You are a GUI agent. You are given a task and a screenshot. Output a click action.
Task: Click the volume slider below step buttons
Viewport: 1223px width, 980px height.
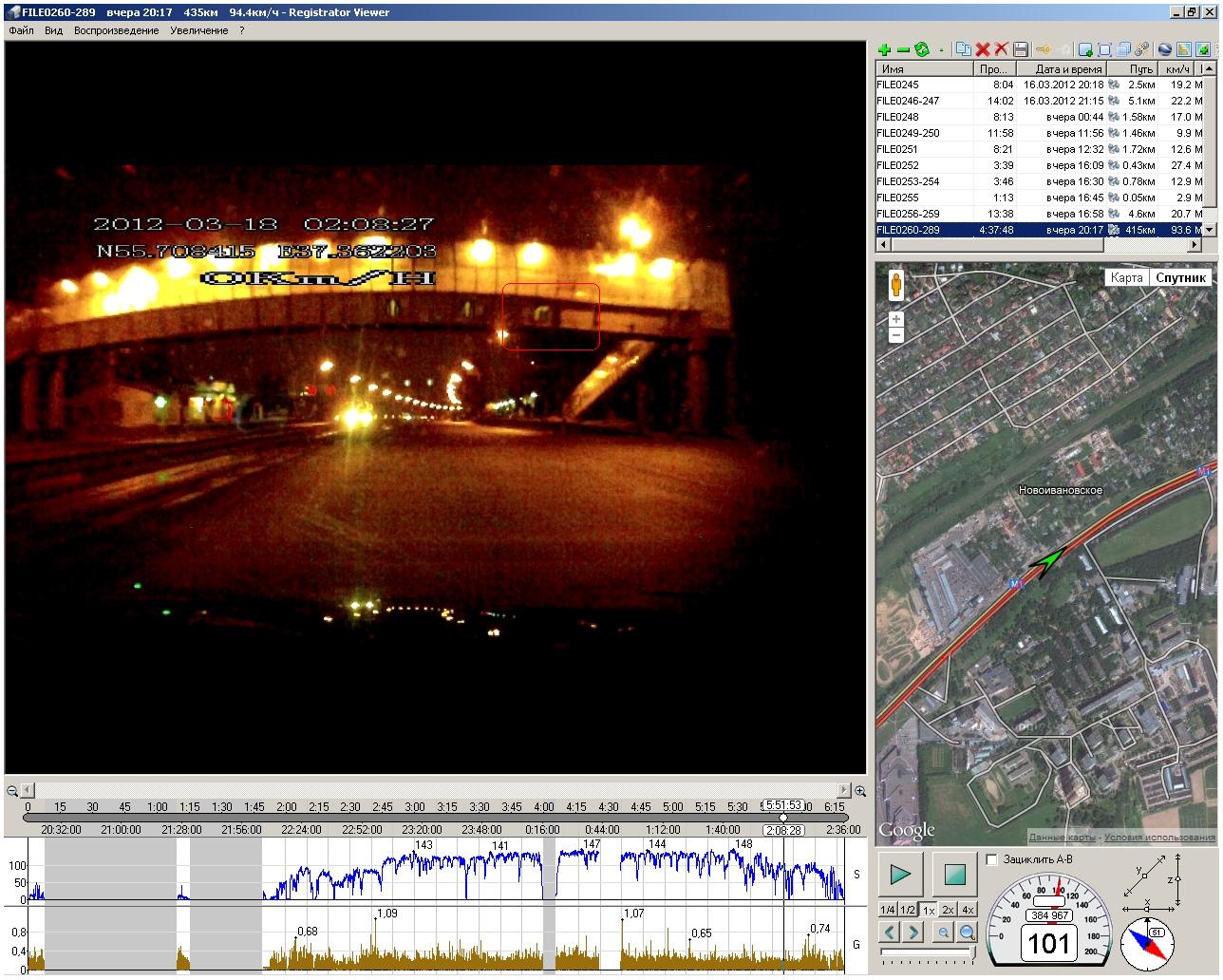tap(927, 952)
